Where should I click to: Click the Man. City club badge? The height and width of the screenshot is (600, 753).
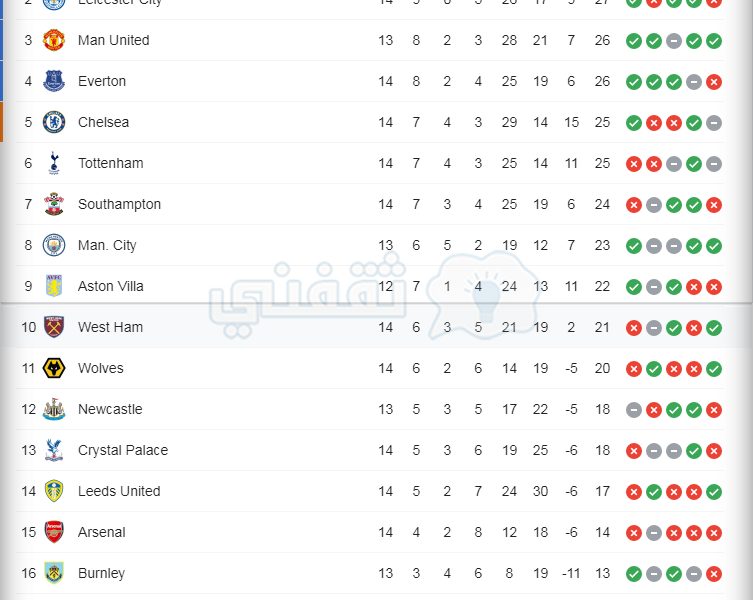tap(54, 245)
